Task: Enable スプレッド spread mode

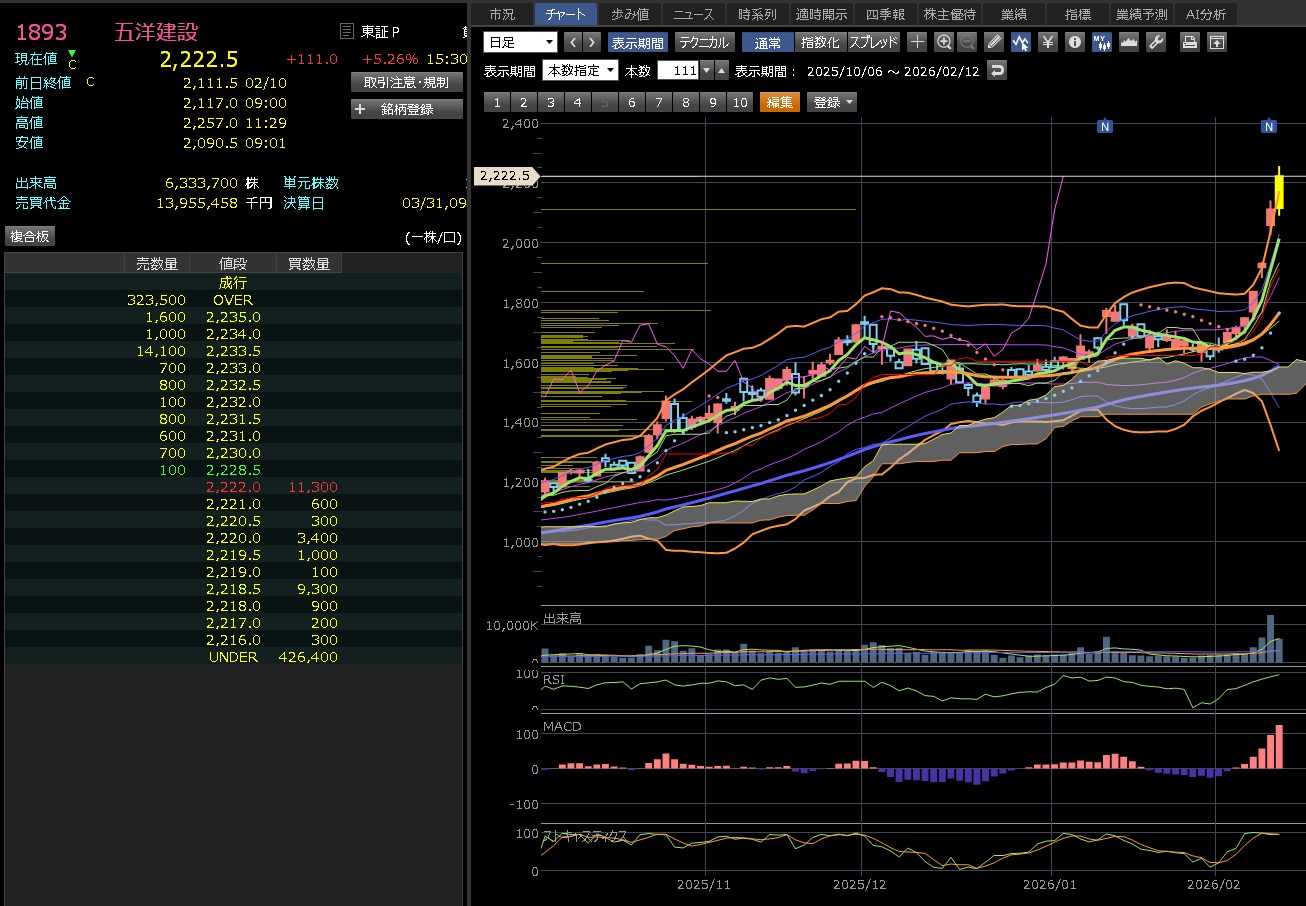Action: (x=873, y=42)
